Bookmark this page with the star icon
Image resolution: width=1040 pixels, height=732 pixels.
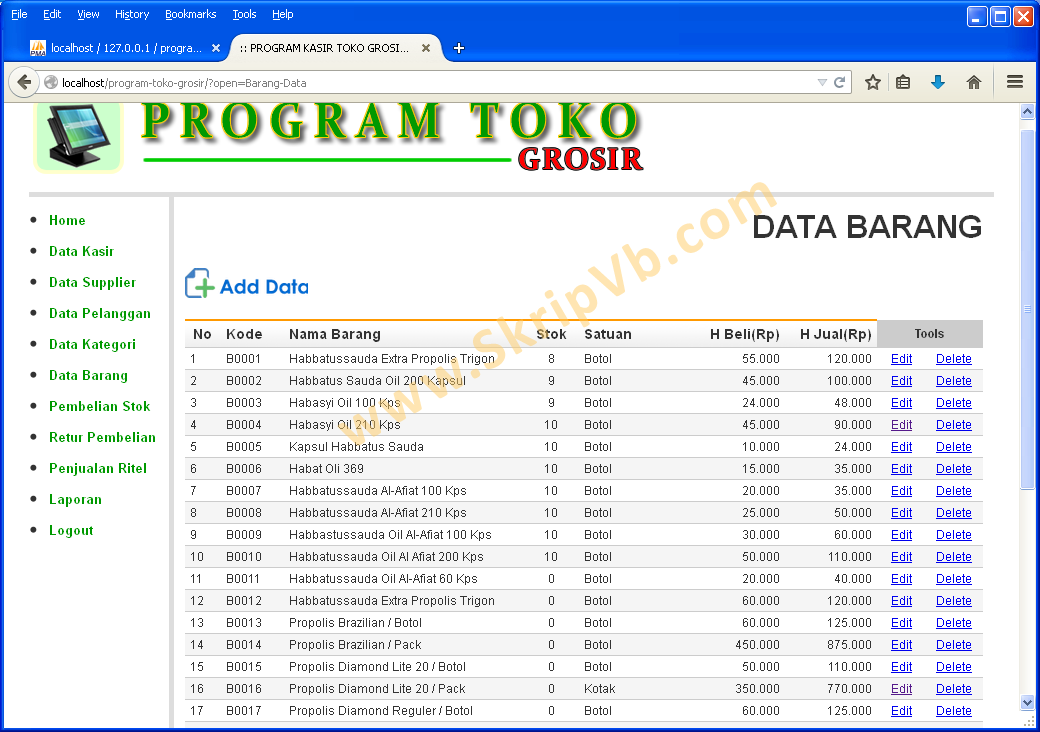coord(872,82)
